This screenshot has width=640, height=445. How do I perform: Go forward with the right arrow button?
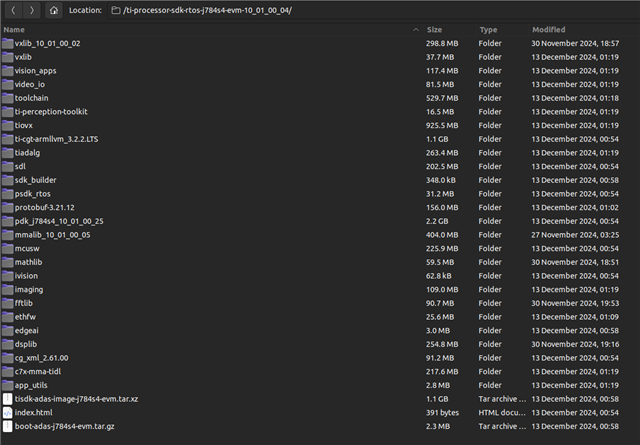coord(32,9)
